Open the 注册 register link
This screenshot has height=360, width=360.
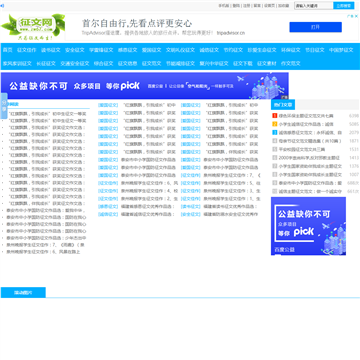click(x=246, y=6)
